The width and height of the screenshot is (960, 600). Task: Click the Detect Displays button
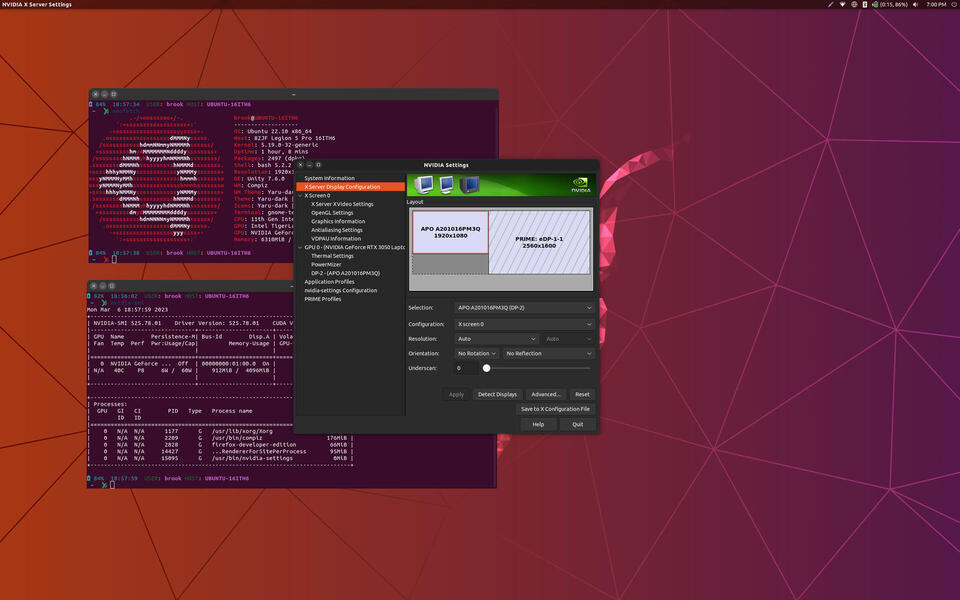click(x=497, y=394)
